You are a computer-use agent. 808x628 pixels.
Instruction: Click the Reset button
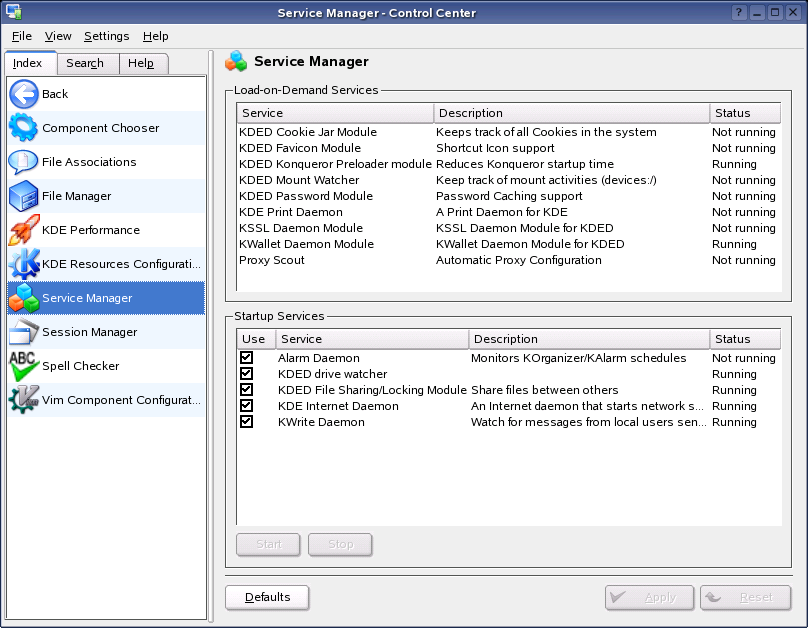point(745,597)
